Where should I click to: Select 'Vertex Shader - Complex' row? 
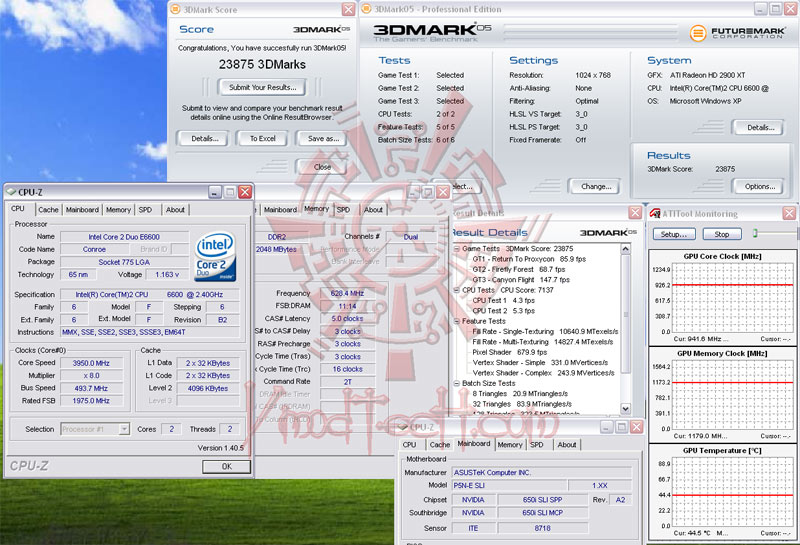tap(543, 373)
